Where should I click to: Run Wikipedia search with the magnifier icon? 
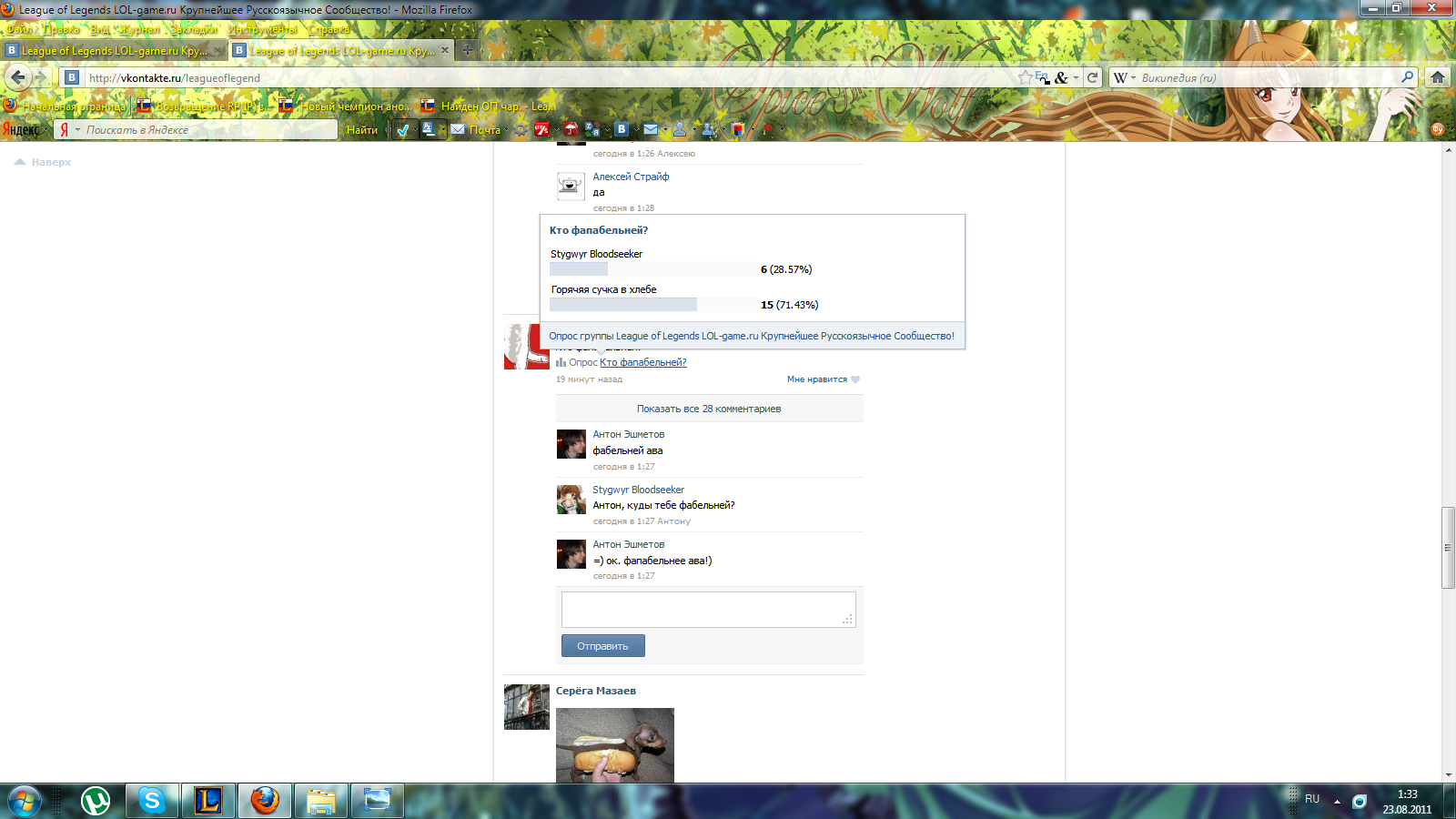[1407, 77]
